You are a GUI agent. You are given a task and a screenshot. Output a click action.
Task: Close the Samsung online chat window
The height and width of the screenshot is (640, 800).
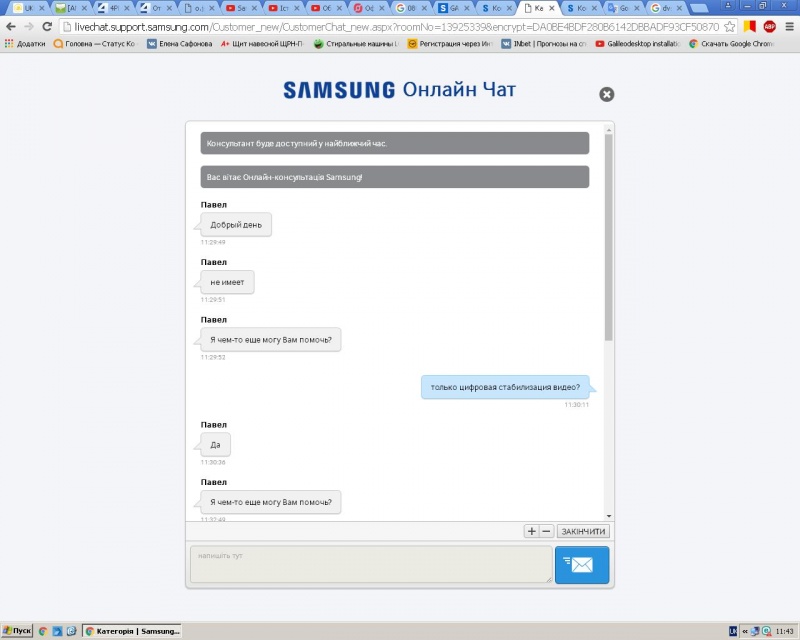point(606,94)
